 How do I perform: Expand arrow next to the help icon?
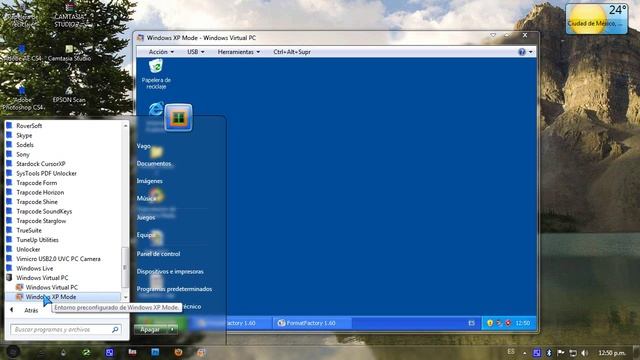[x=530, y=52]
